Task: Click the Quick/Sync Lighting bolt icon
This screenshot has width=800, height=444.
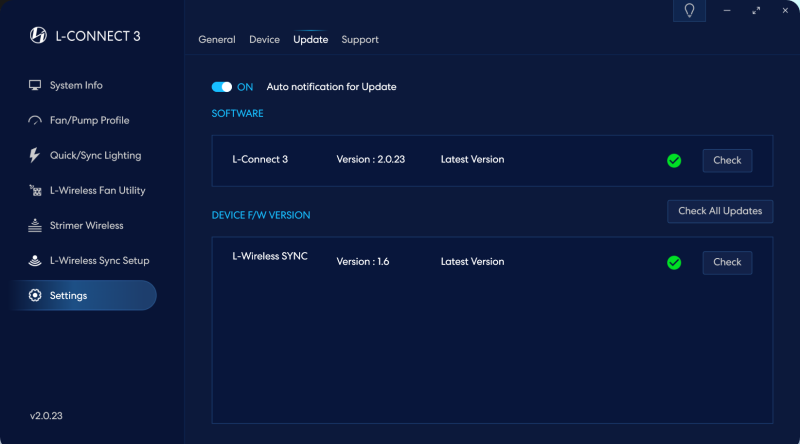Action: coord(34,155)
